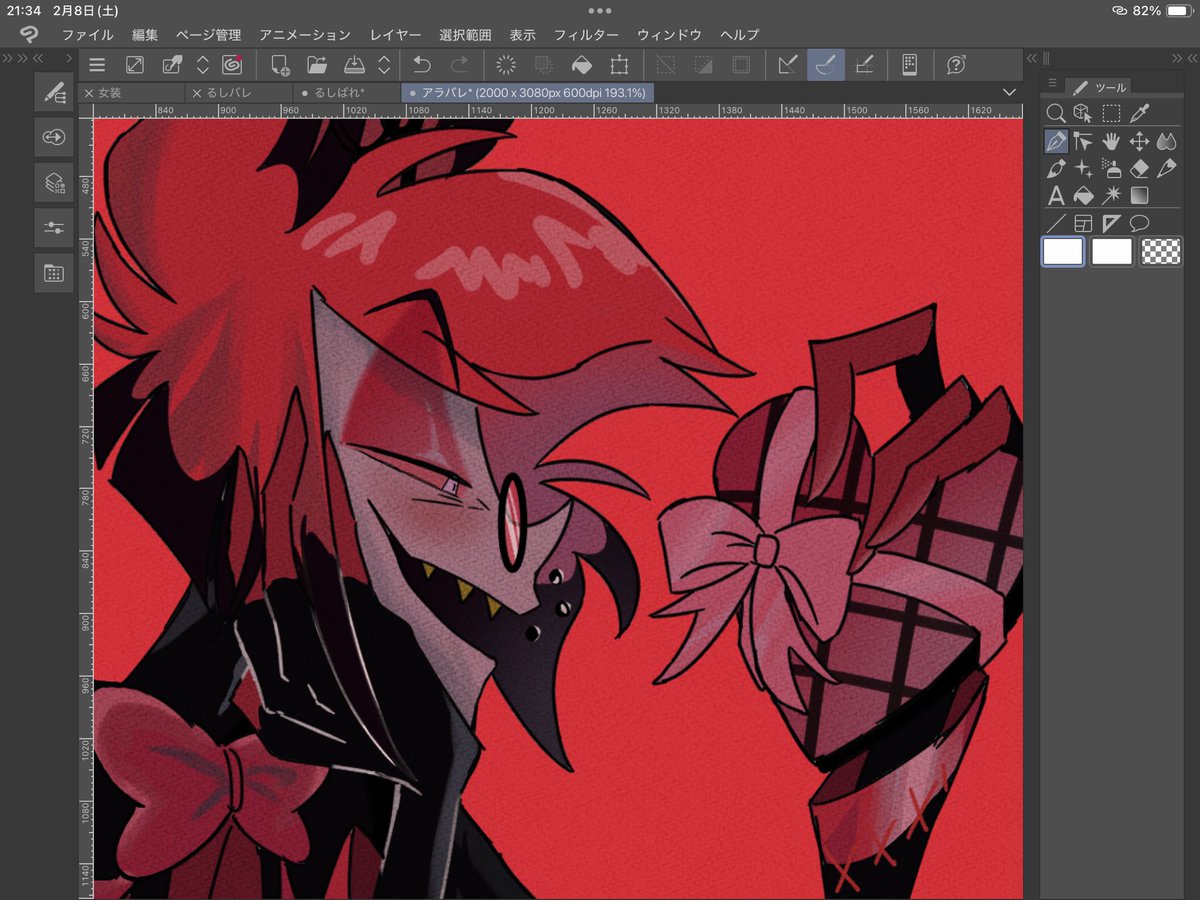Open the ウィンドウ menu
This screenshot has height=900, width=1200.
point(669,35)
